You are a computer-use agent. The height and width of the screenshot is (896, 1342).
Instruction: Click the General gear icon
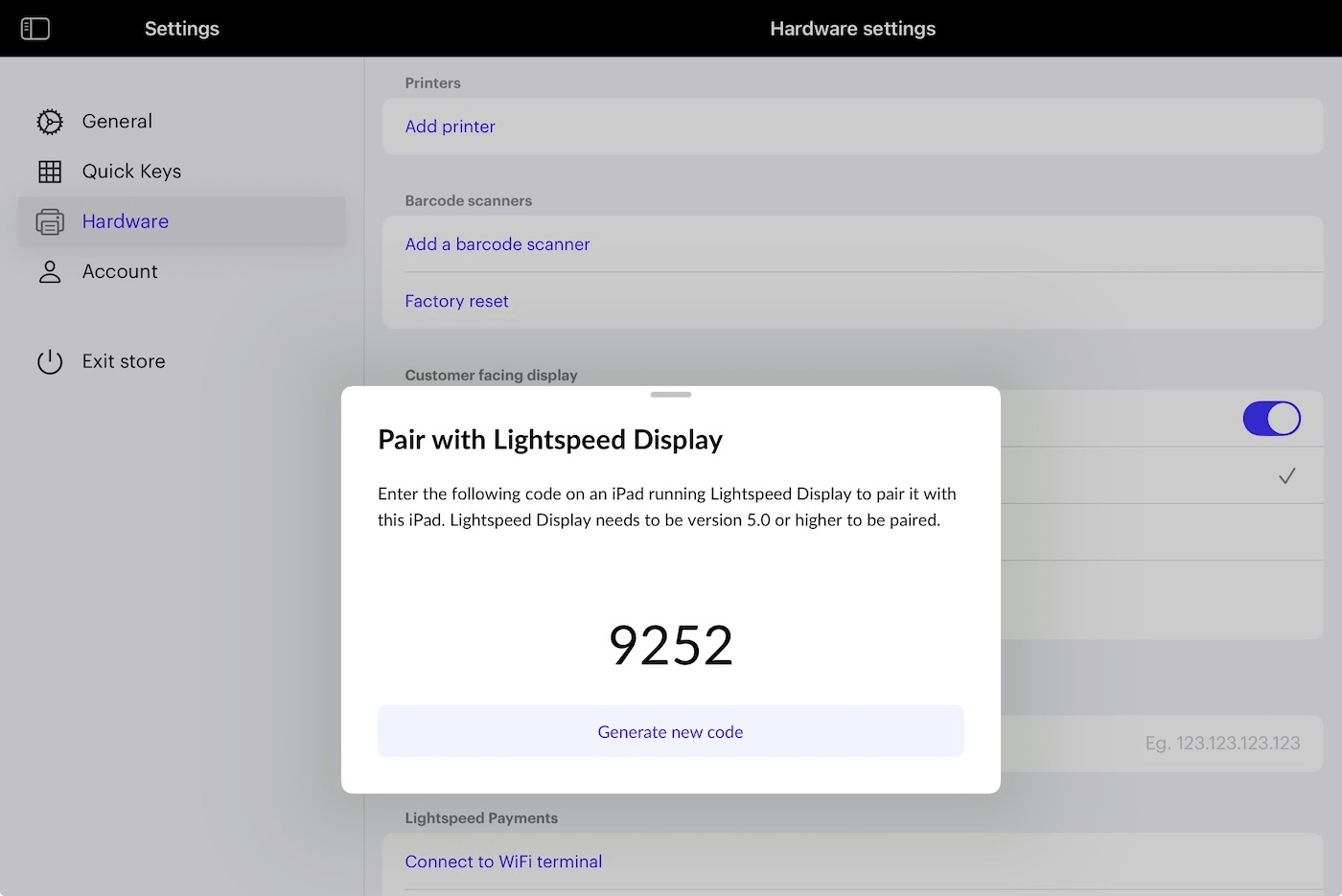pyautogui.click(x=50, y=122)
